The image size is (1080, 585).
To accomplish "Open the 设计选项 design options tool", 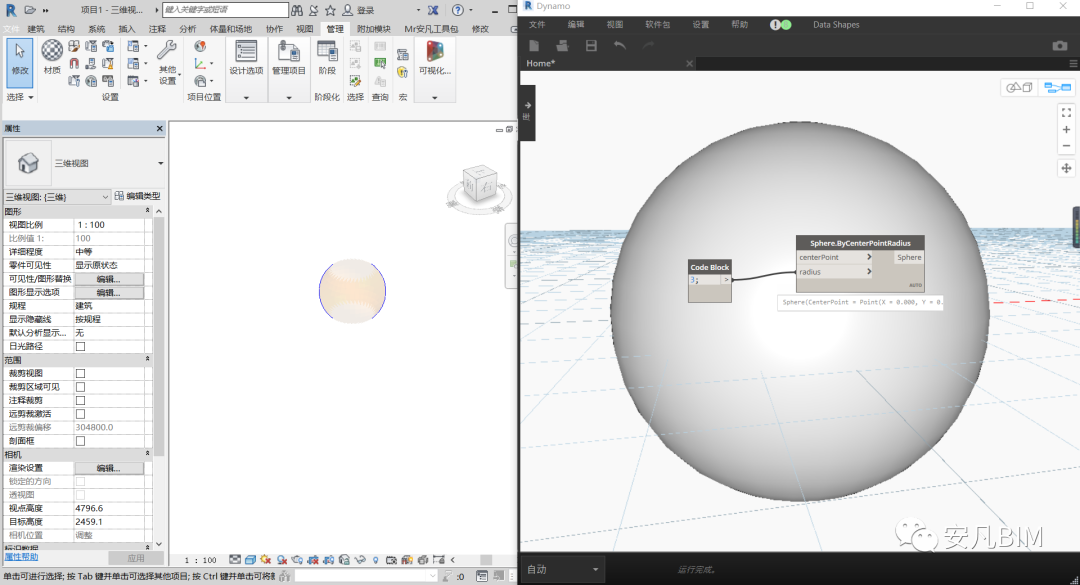I will click(246, 57).
